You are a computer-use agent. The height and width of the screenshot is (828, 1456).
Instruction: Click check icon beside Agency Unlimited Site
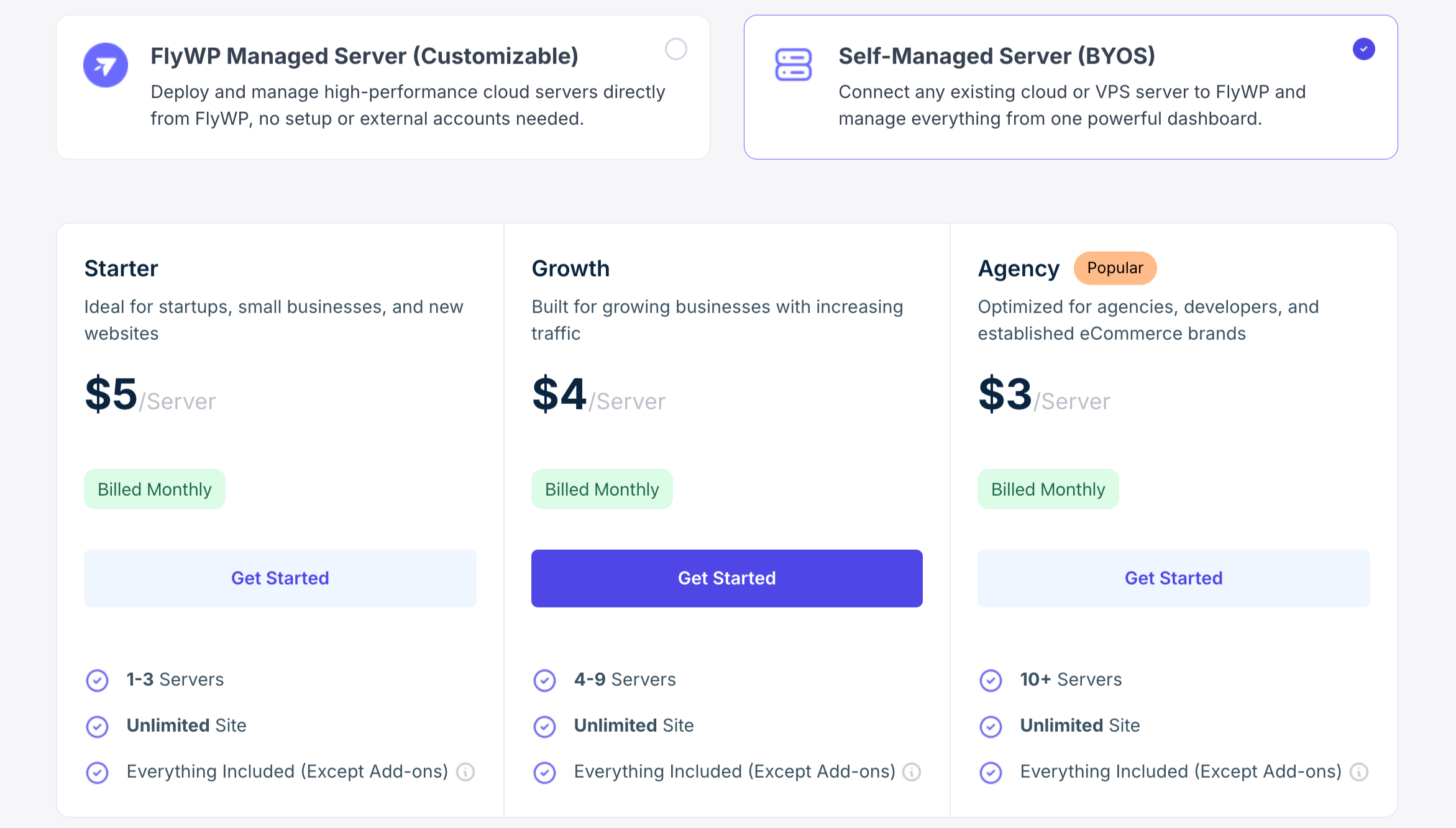991,726
